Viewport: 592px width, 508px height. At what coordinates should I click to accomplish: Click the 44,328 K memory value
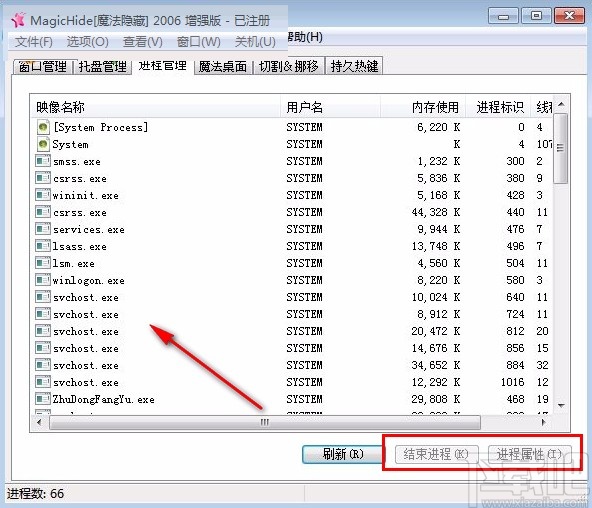pyautogui.click(x=436, y=212)
